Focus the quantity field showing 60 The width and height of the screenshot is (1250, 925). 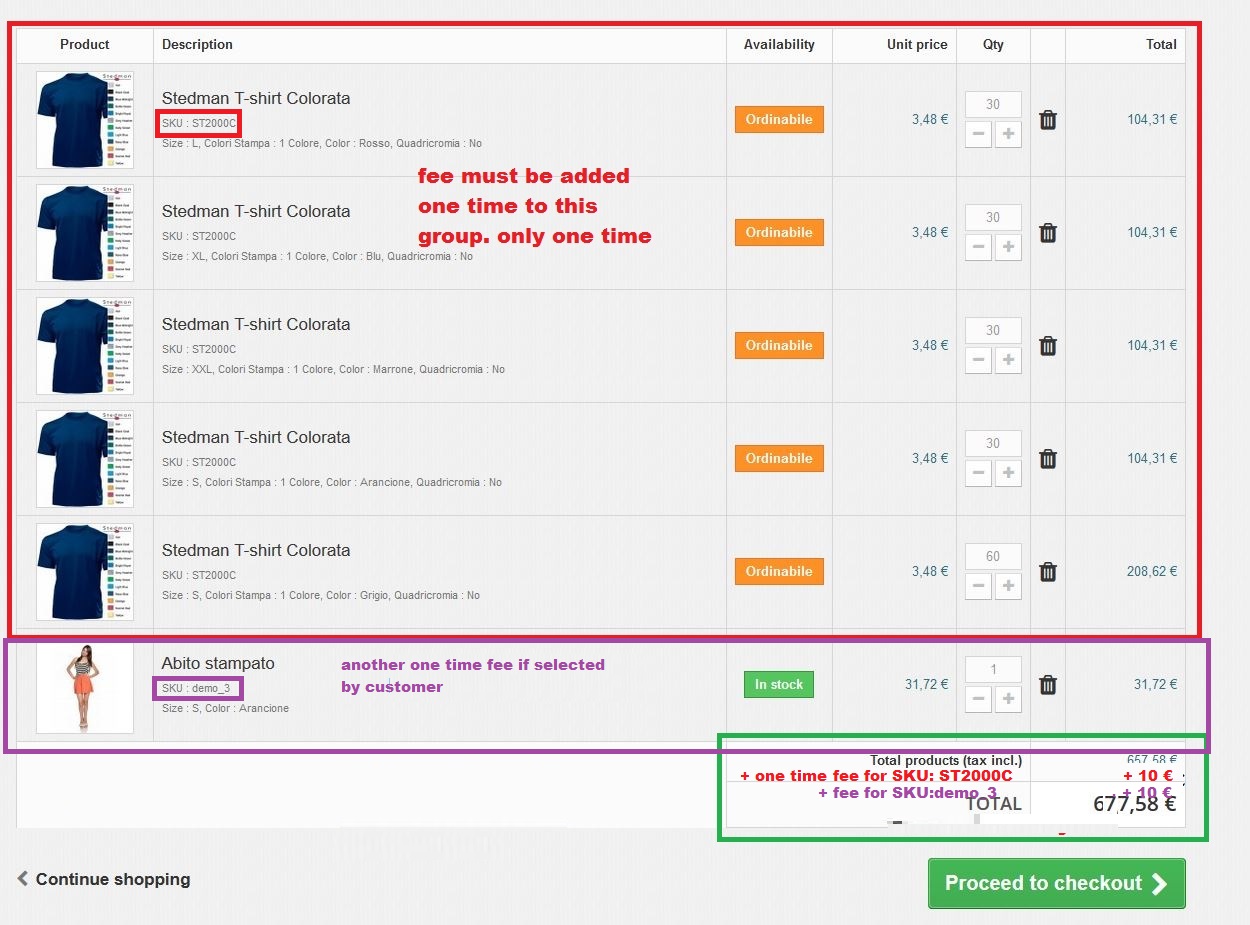[x=993, y=556]
